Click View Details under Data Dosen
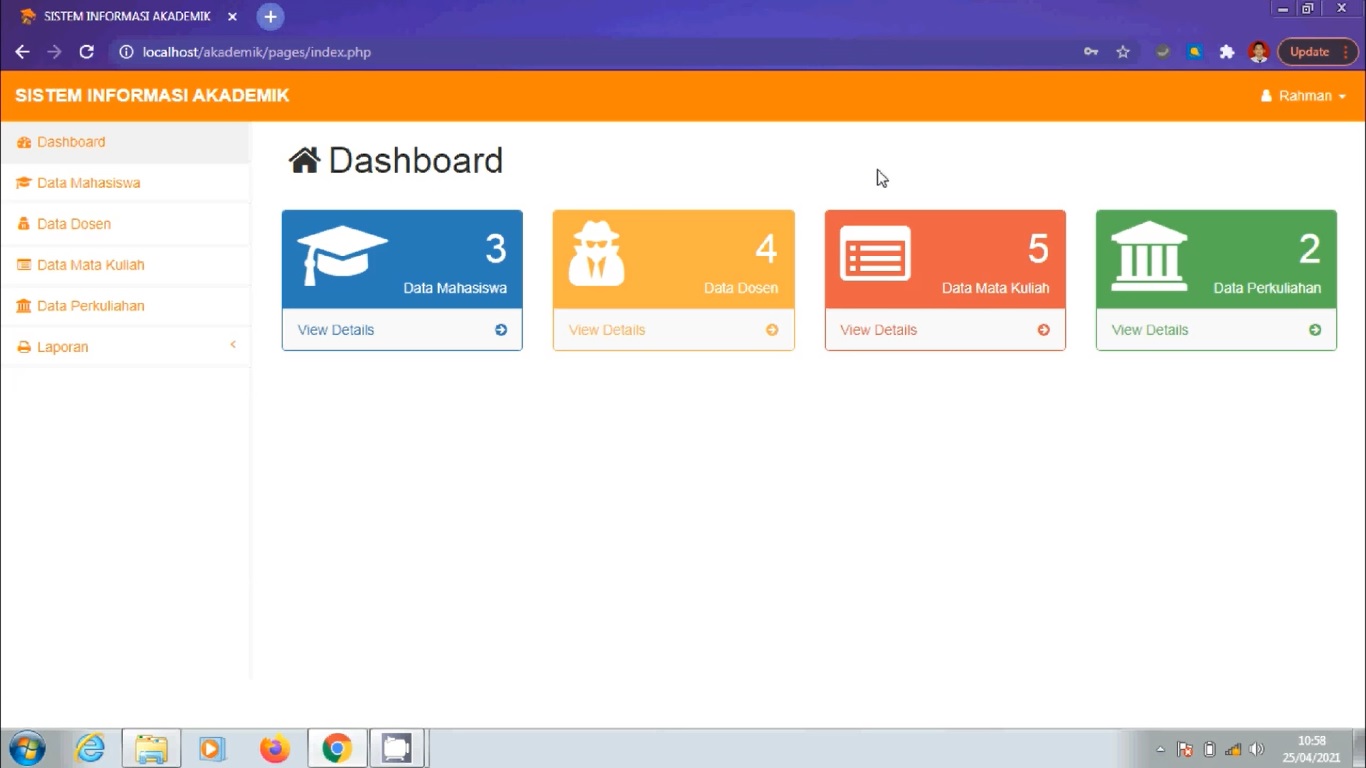Viewport: 1366px width, 768px height. 607,330
